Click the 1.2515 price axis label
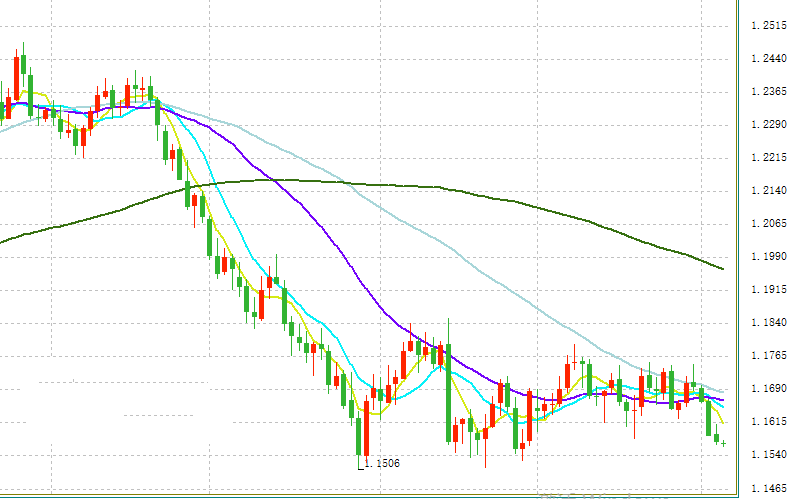Image resolution: width=790 pixels, height=499 pixels. pos(768,26)
